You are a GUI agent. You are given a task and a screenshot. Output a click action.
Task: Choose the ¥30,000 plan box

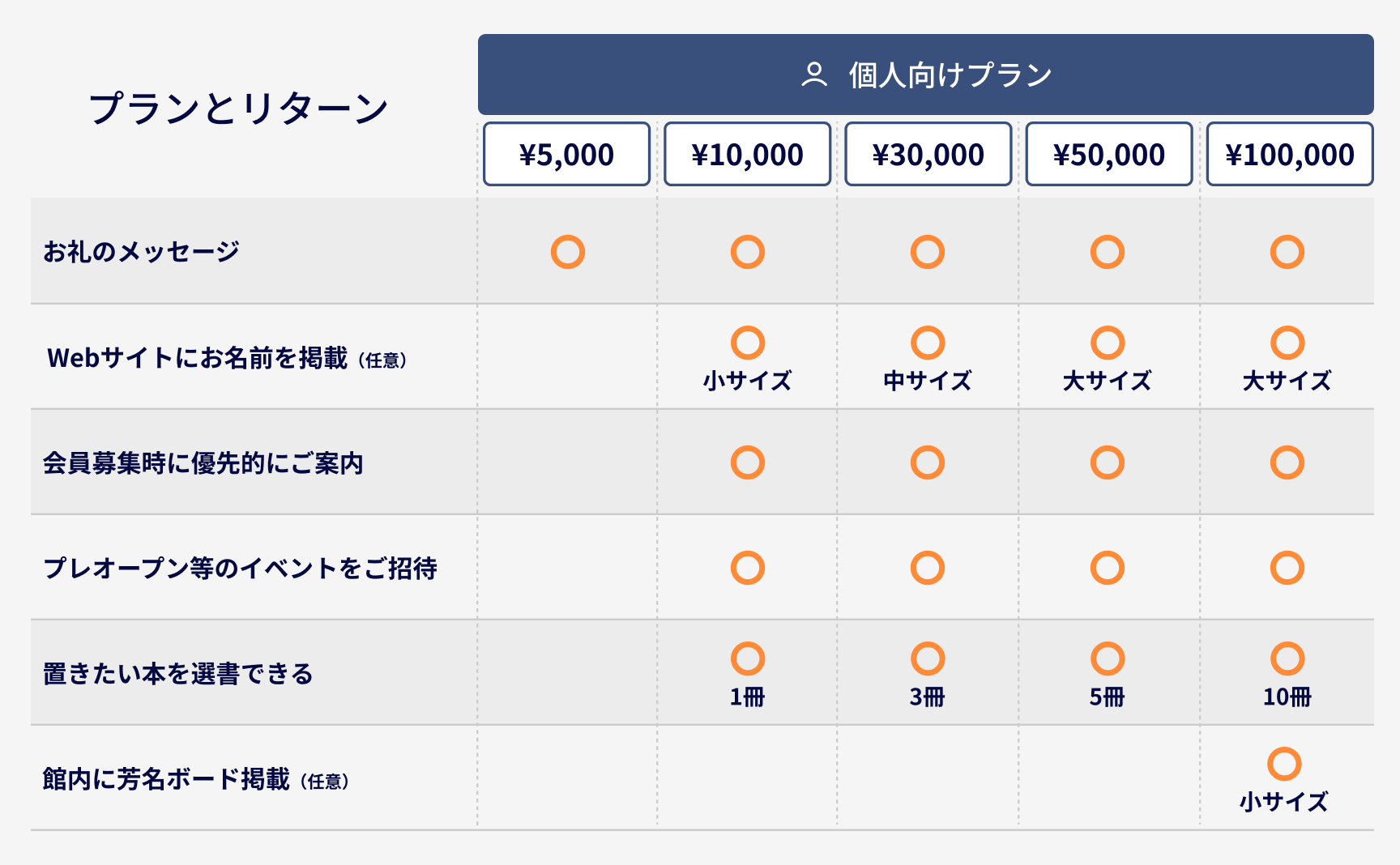click(928, 154)
